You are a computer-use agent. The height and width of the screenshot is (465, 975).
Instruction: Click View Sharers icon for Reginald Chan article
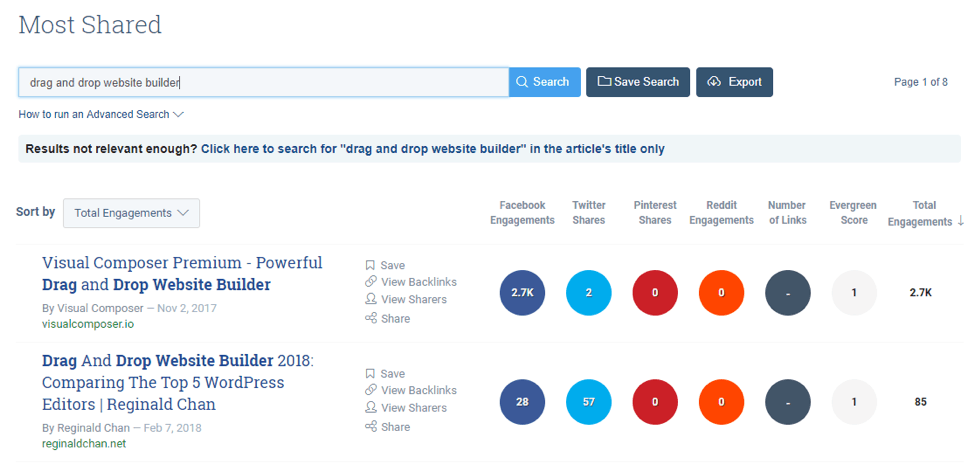pos(370,408)
